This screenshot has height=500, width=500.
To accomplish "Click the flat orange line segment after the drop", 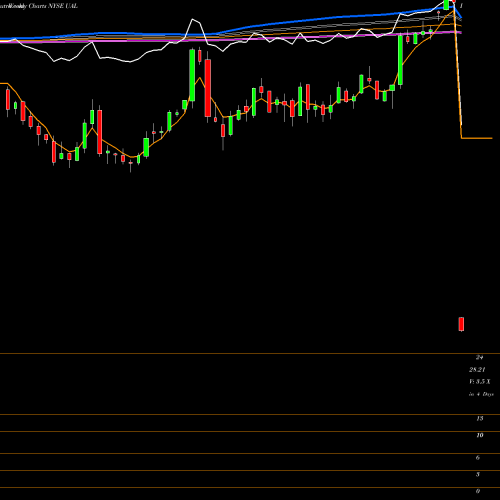I will tap(477, 138).
